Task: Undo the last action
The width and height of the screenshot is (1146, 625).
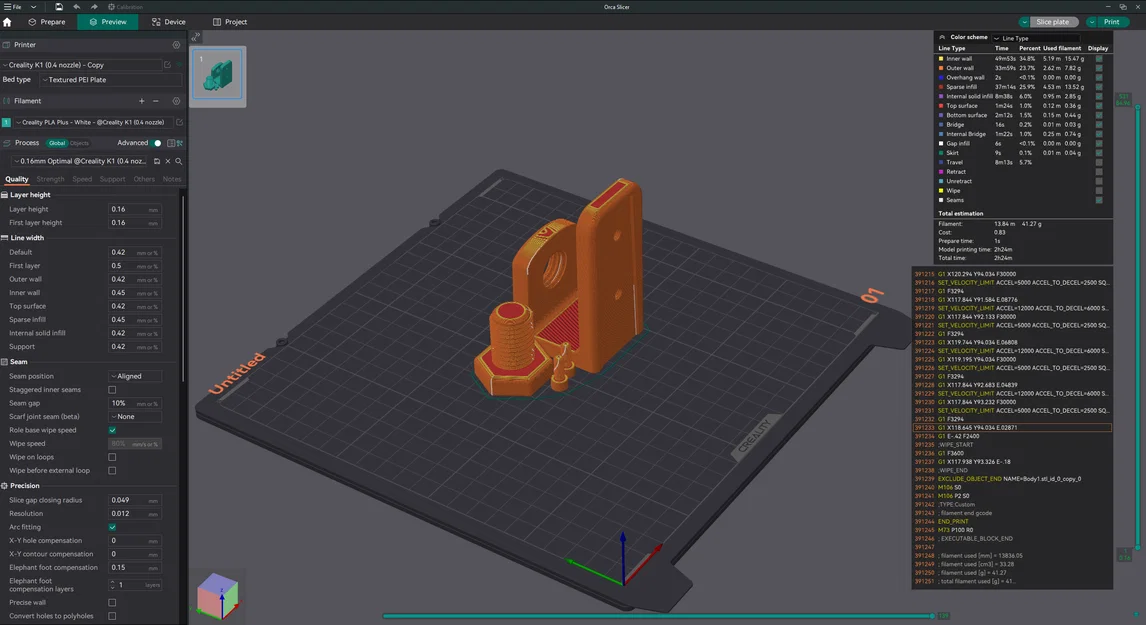Action: click(76, 7)
